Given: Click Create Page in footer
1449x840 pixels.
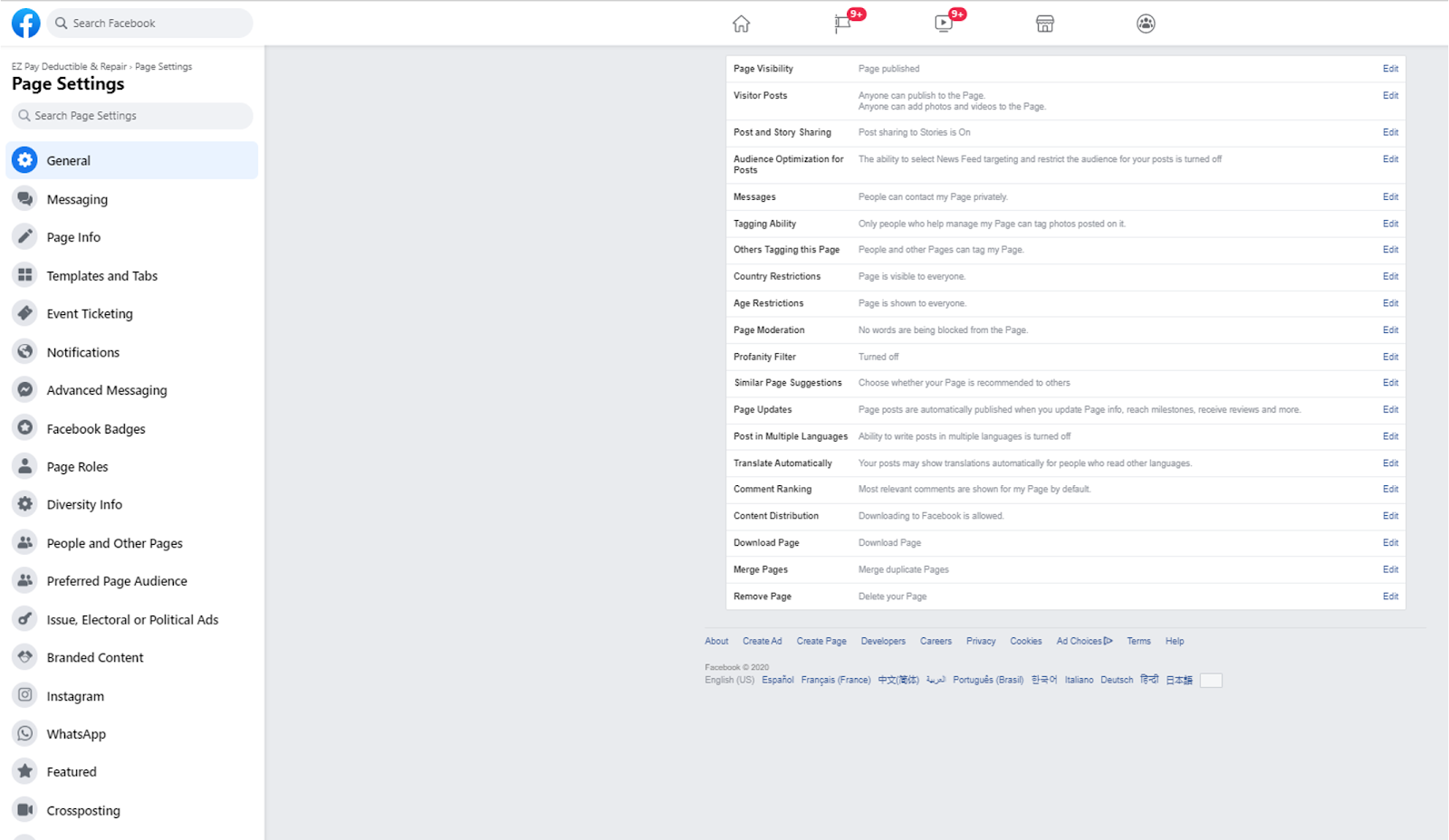Looking at the screenshot, I should click(821, 641).
